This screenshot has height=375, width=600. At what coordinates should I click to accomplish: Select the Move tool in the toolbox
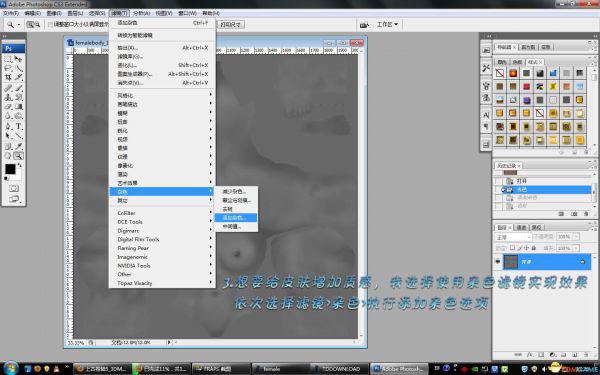click(x=18, y=59)
